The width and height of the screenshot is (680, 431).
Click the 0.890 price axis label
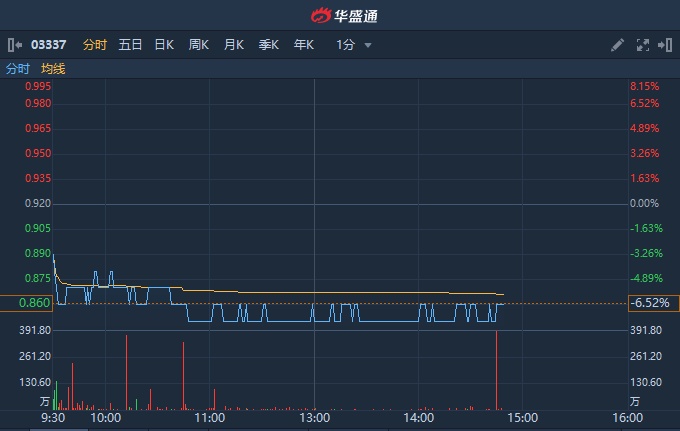38,253
